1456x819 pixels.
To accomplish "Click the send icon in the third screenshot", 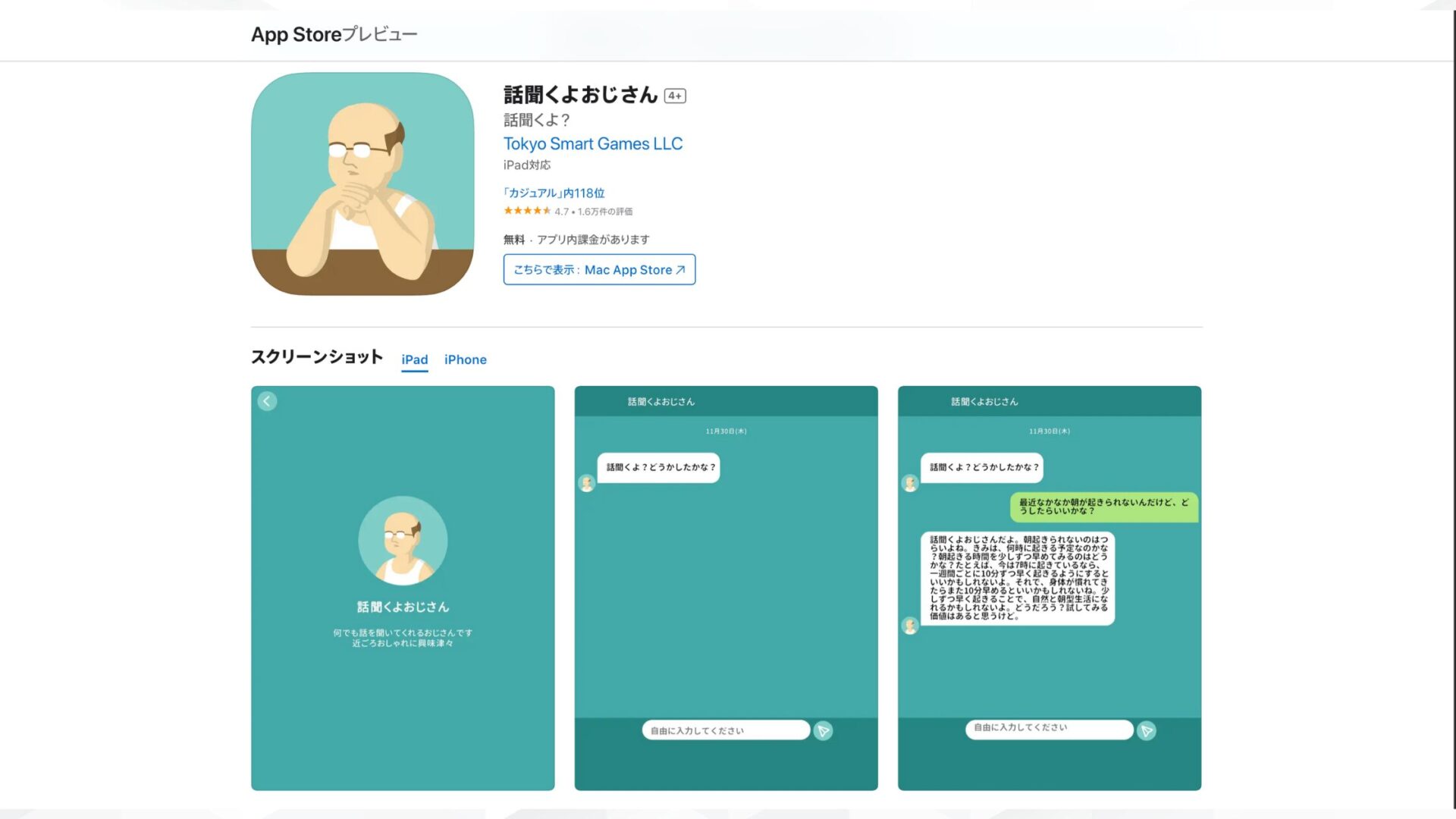I will click(1146, 730).
